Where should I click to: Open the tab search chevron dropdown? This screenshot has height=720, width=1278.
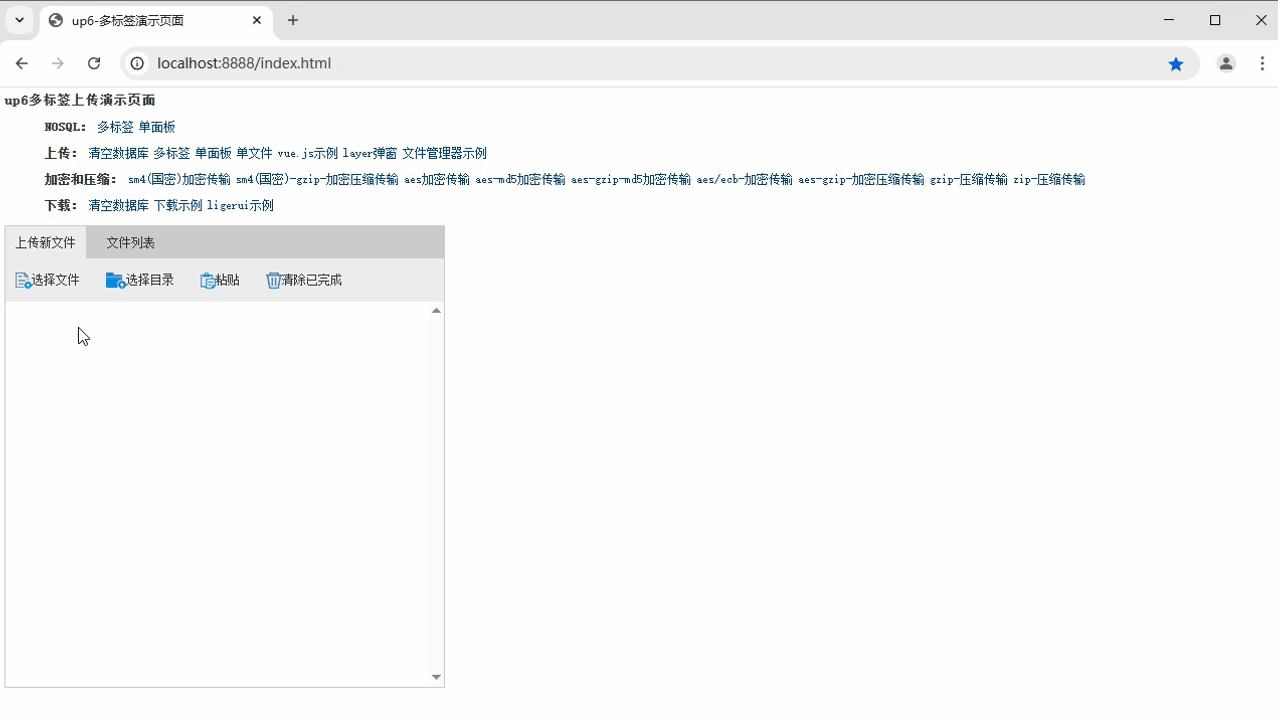tap(19, 20)
